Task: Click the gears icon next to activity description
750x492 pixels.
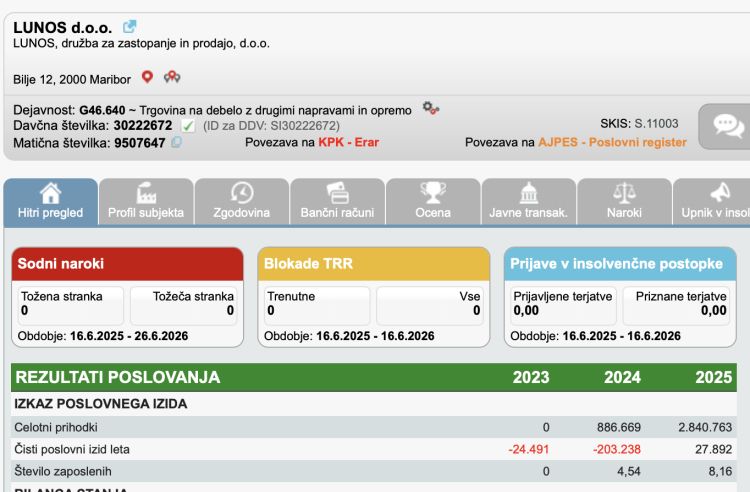Action: coord(430,109)
